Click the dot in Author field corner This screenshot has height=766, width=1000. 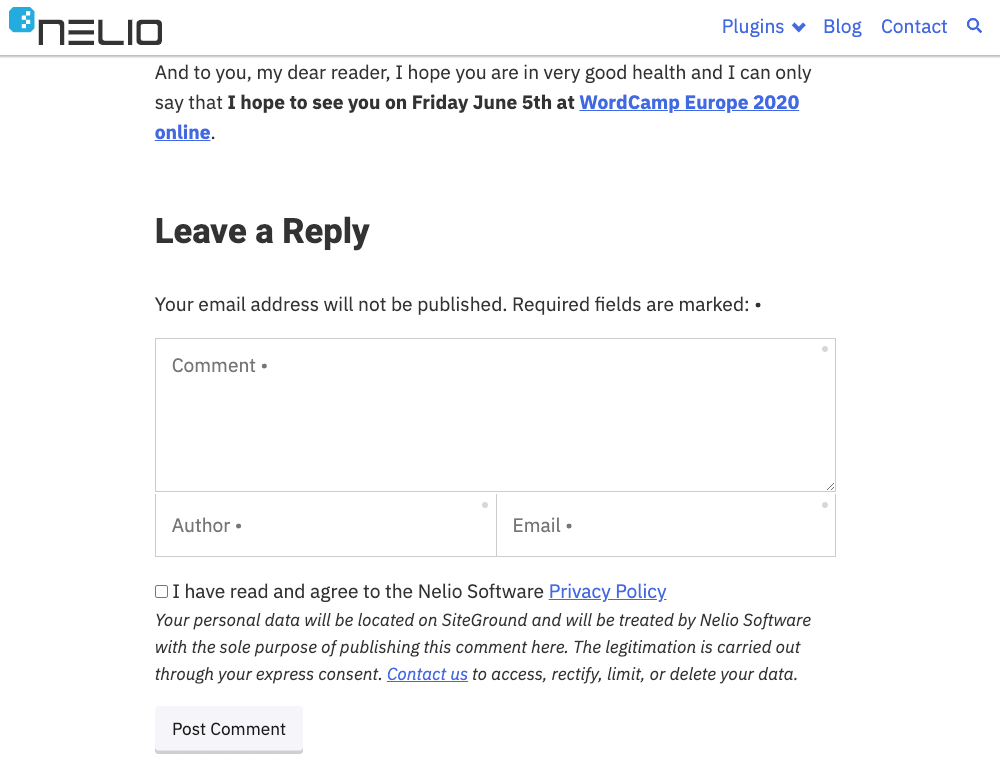[485, 505]
